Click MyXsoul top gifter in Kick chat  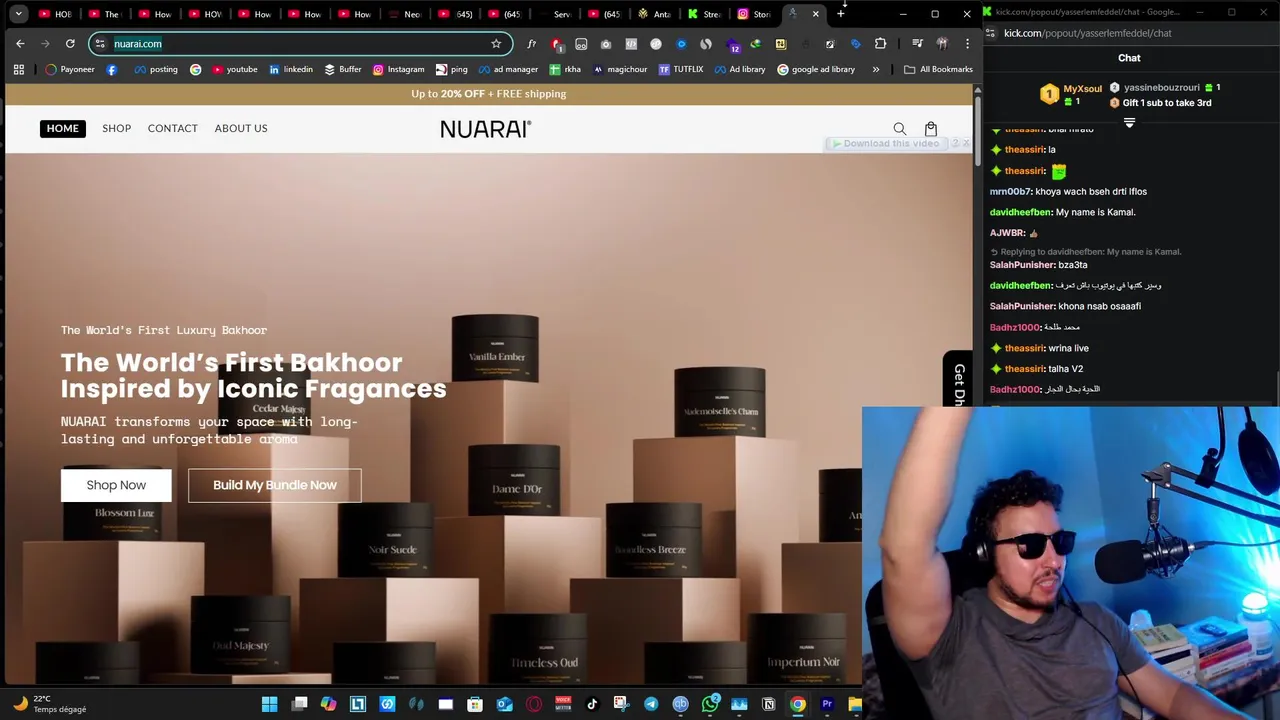pyautogui.click(x=1082, y=88)
